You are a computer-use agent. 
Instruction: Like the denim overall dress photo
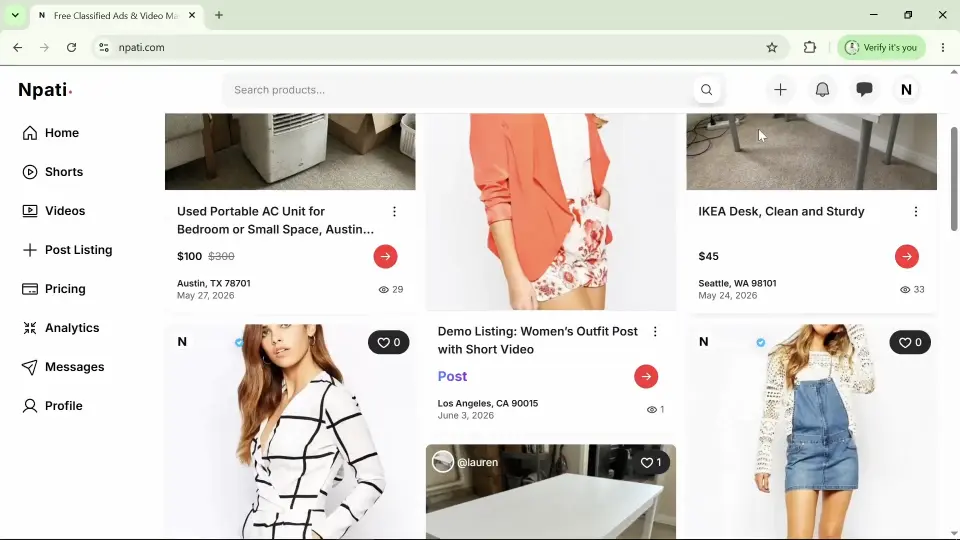(x=910, y=343)
